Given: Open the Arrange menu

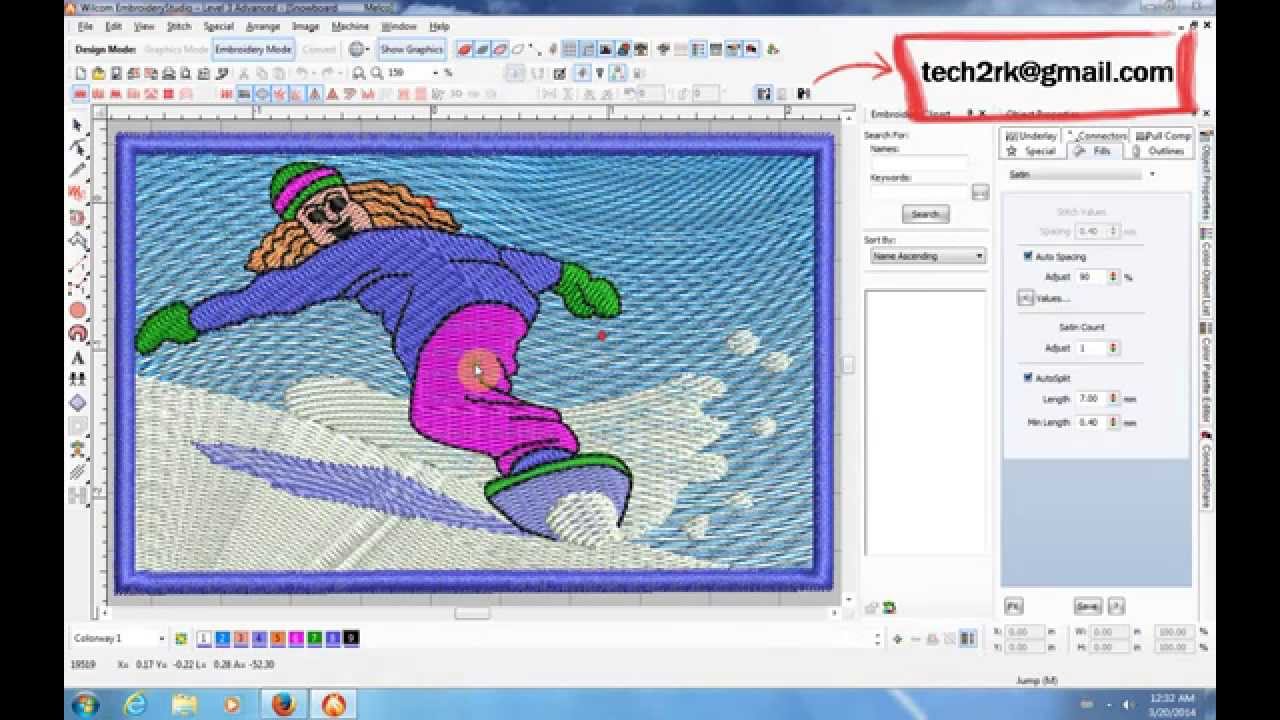Looking at the screenshot, I should [x=263, y=26].
